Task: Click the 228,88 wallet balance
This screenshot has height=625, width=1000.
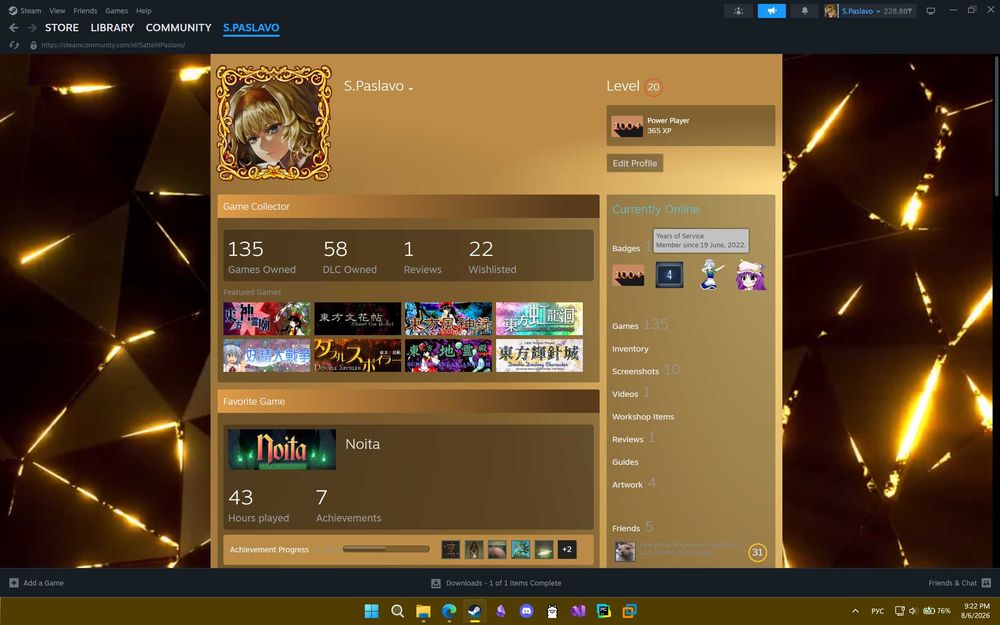Action: pyautogui.click(x=897, y=11)
